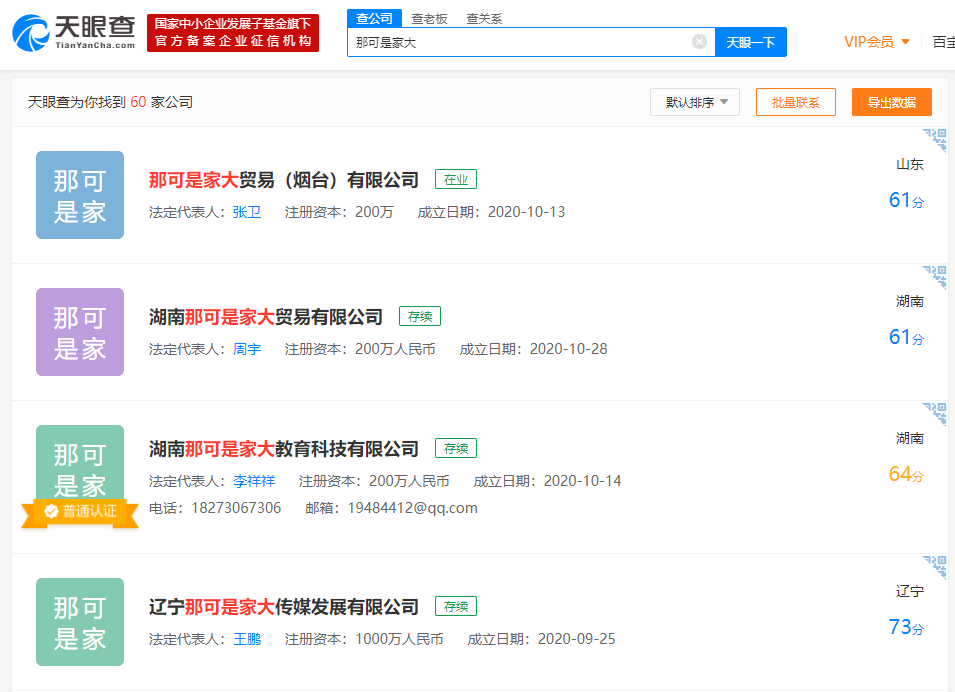Click phone number 18273067306
The height and width of the screenshot is (692, 955).
click(x=236, y=508)
